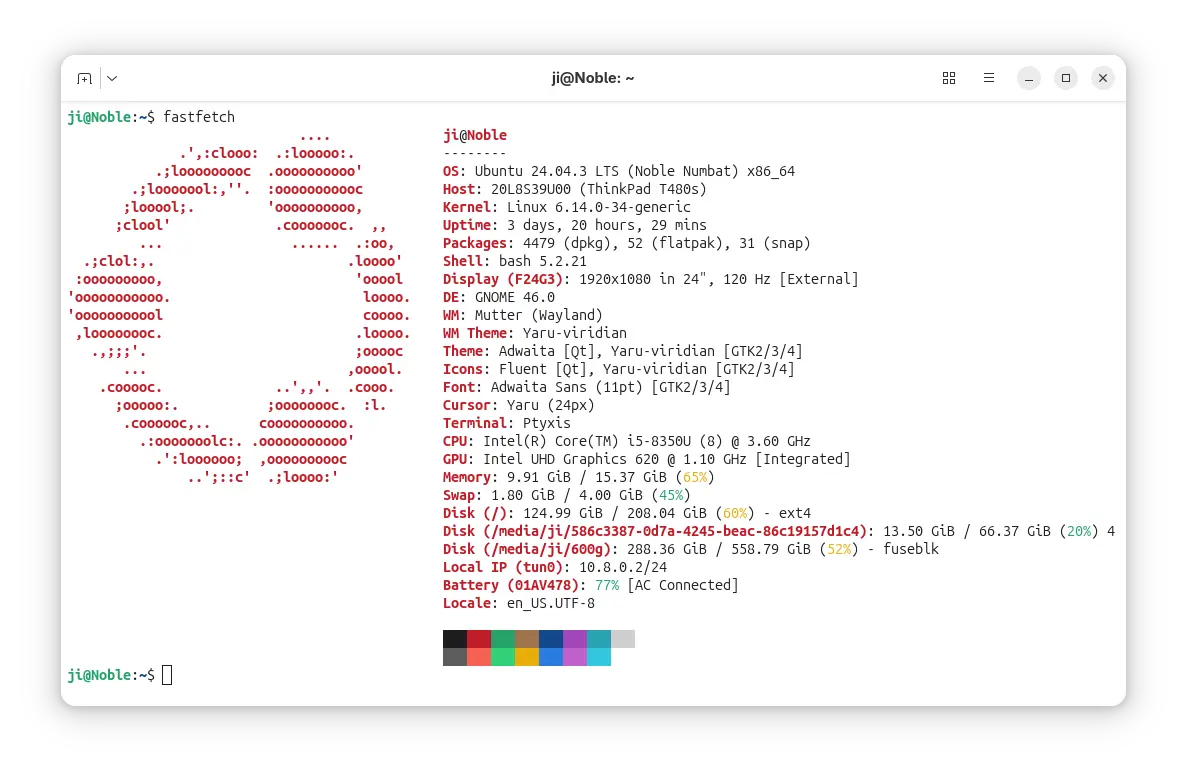Click the dark blue swatch in top row

point(551,639)
